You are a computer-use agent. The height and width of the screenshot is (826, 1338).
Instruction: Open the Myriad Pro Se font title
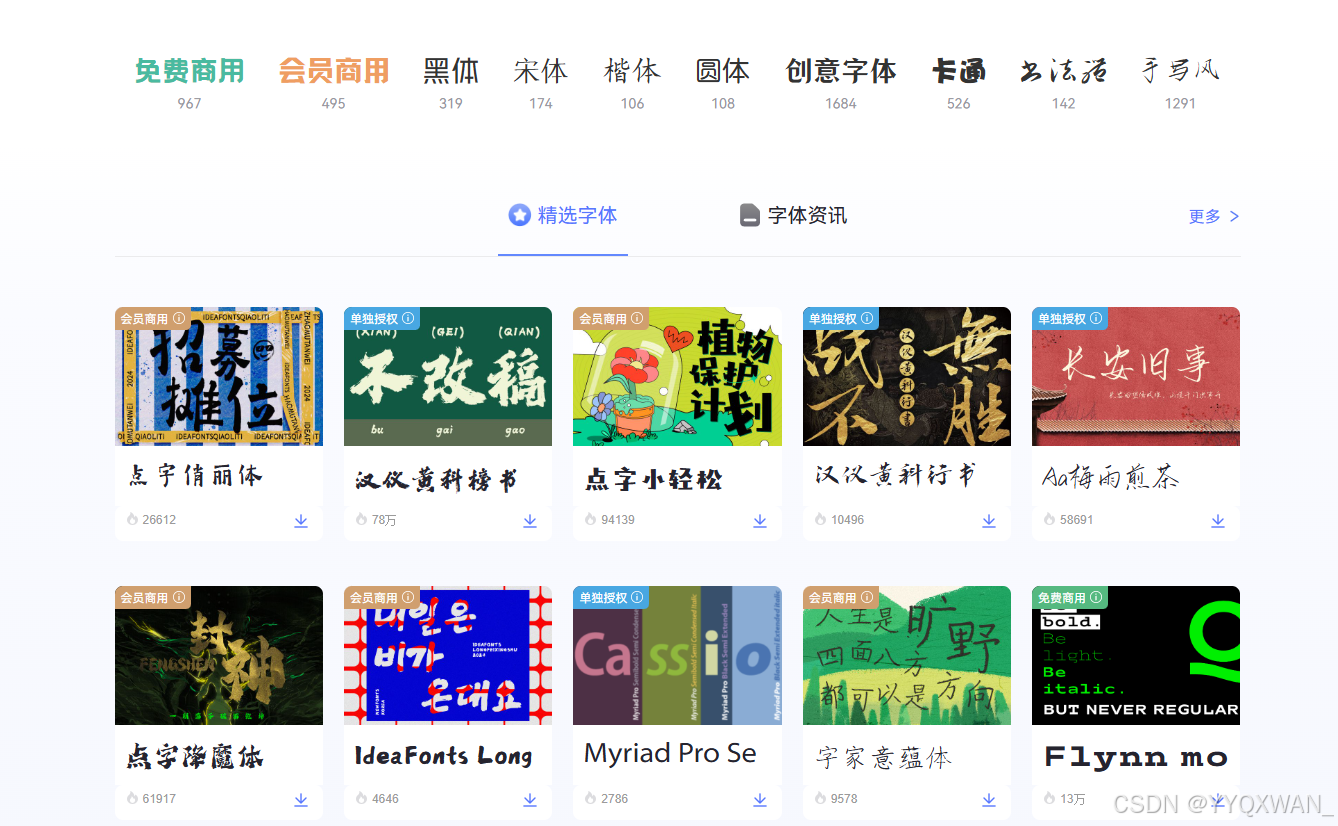point(670,754)
